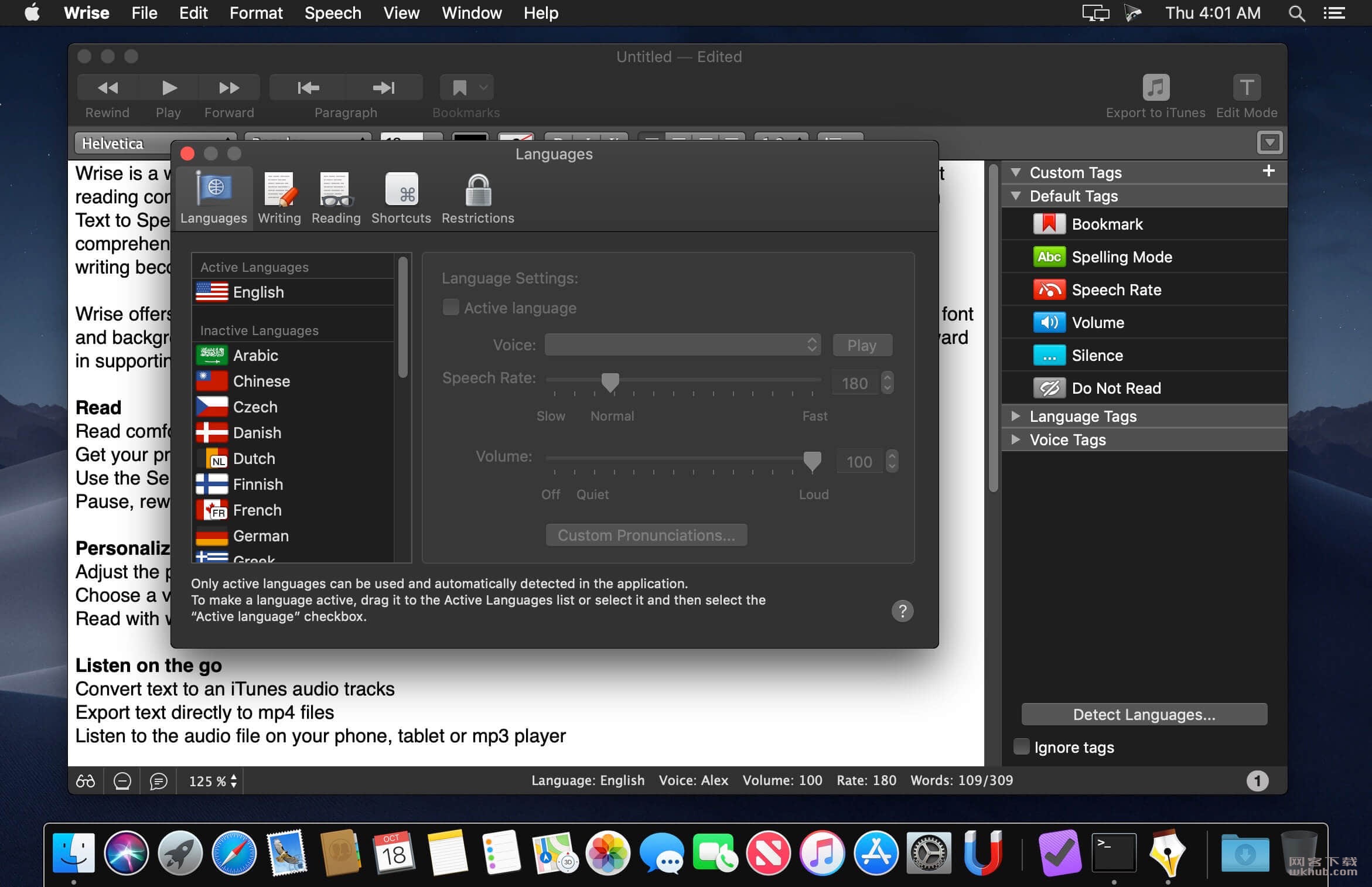Open Terminal from the Dock
This screenshot has width=1372, height=887.
[1114, 852]
